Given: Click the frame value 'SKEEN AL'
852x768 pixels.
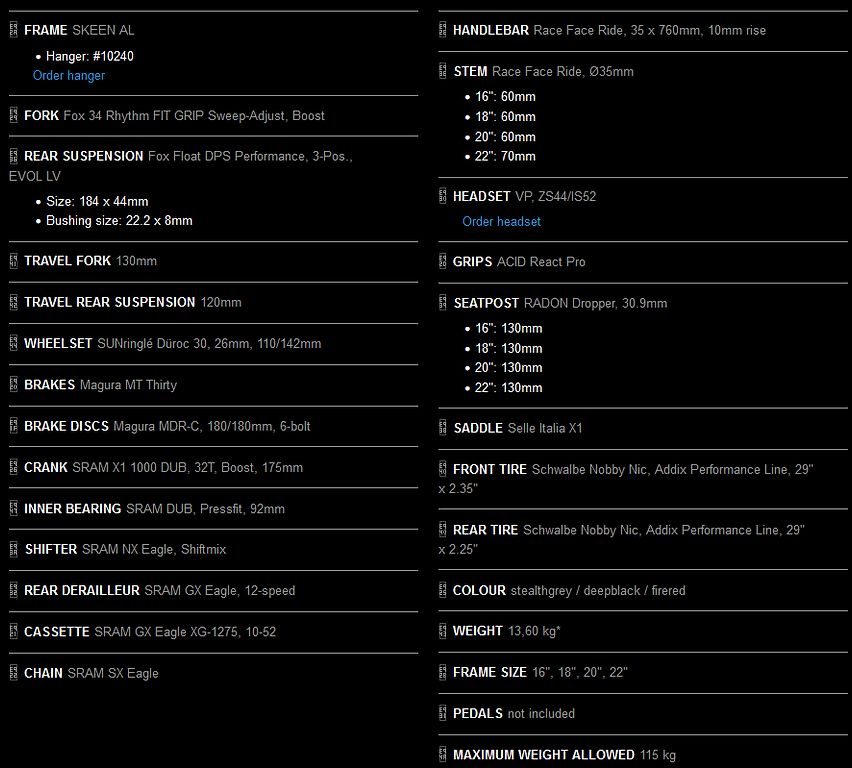Looking at the screenshot, I should tap(103, 30).
